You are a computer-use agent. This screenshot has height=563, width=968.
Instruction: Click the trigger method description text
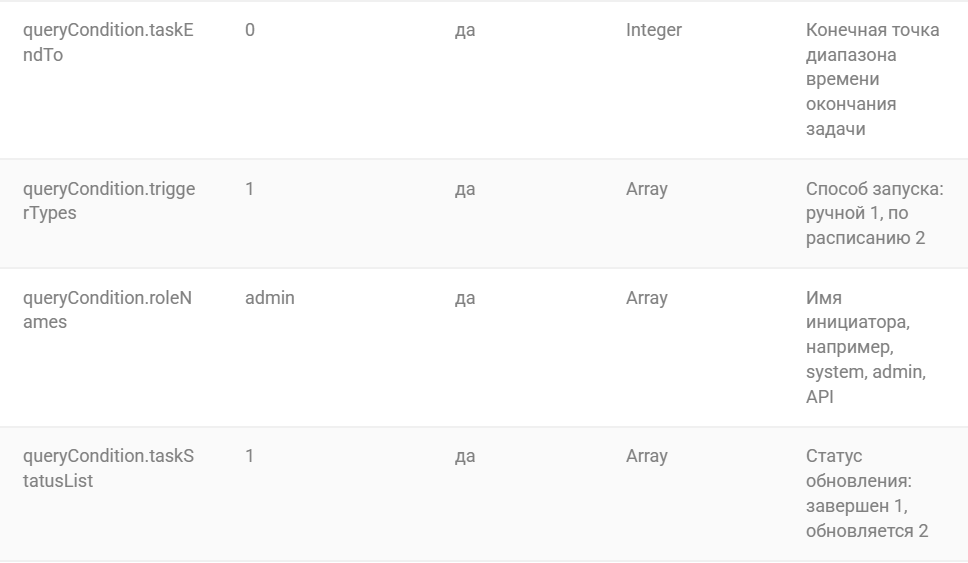(874, 213)
